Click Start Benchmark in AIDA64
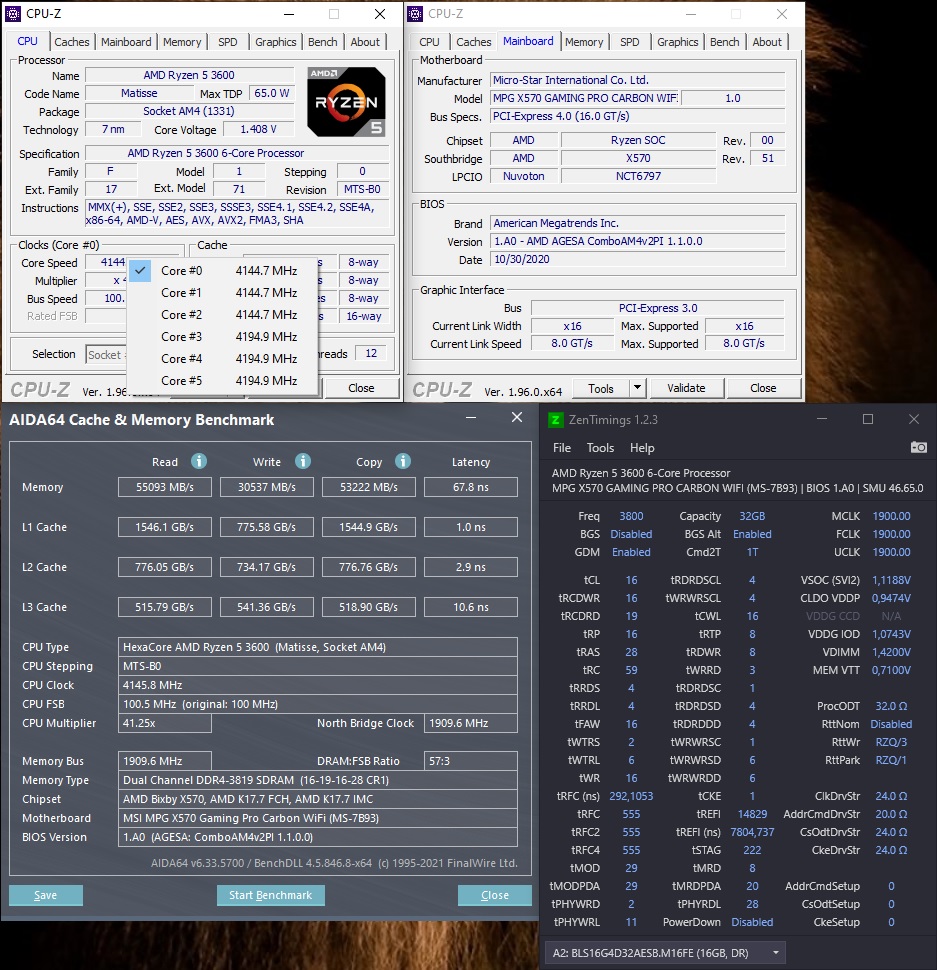Screen dimensions: 937x970 click(270, 895)
